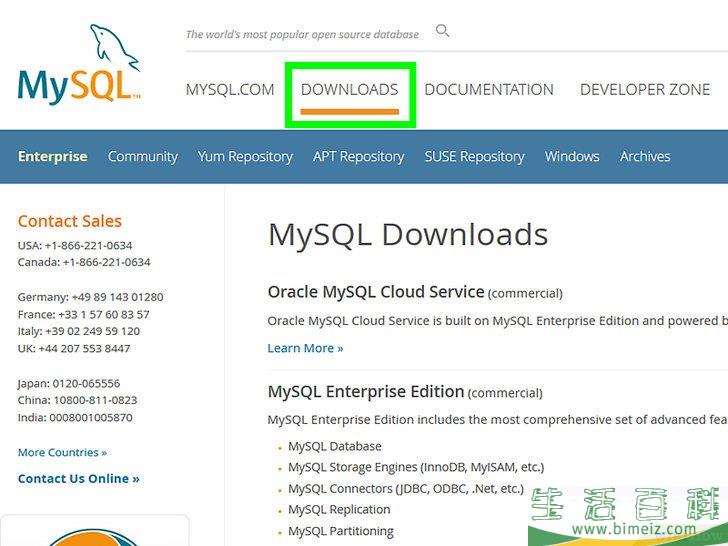Click the India: 0008001005870 line
The width and height of the screenshot is (728, 546).
(x=75, y=417)
